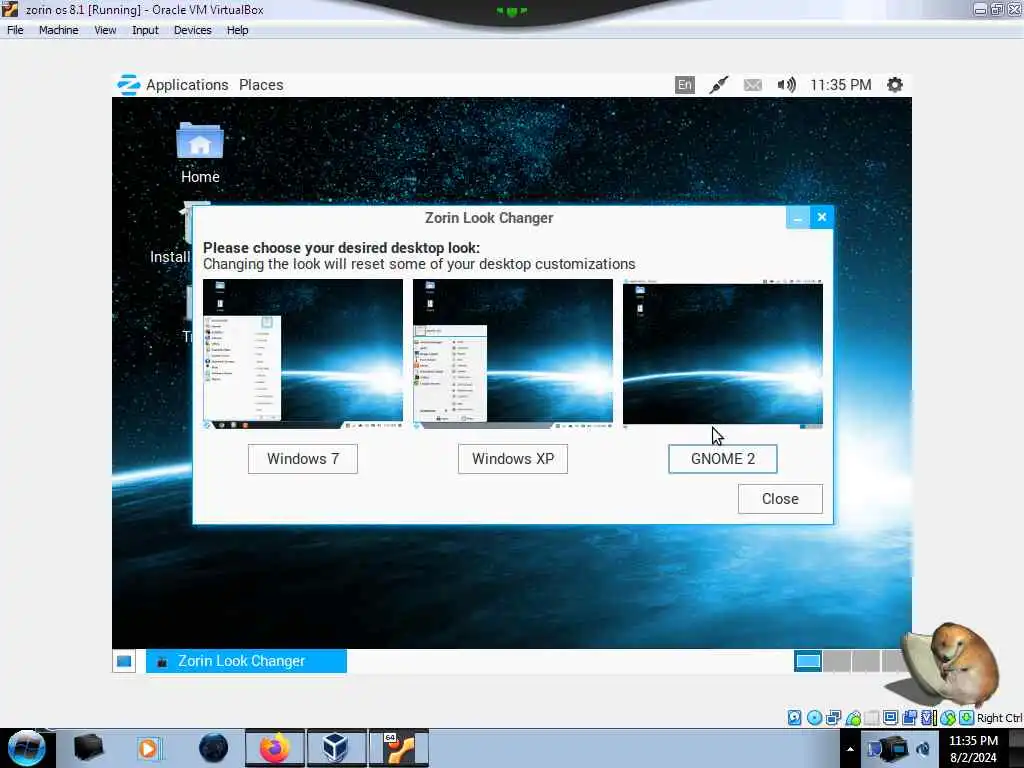Open VirtualBox Devices menu
Image resolution: width=1024 pixels, height=768 pixels.
[193, 30]
